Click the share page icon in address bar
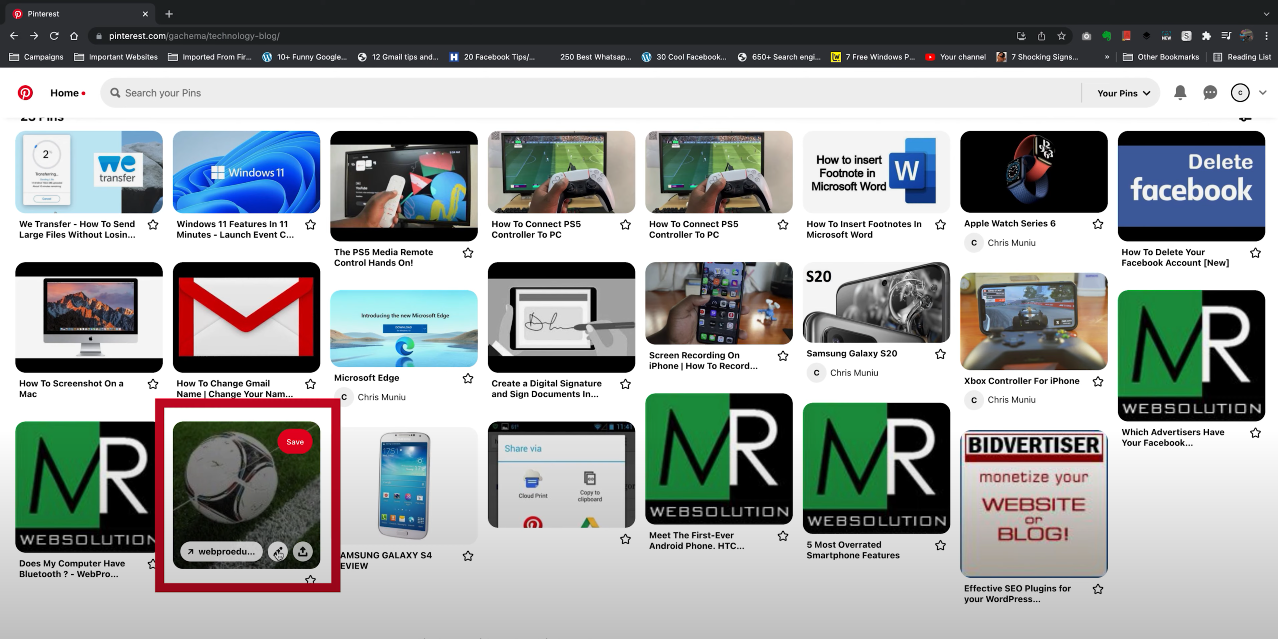 pos(1041,36)
